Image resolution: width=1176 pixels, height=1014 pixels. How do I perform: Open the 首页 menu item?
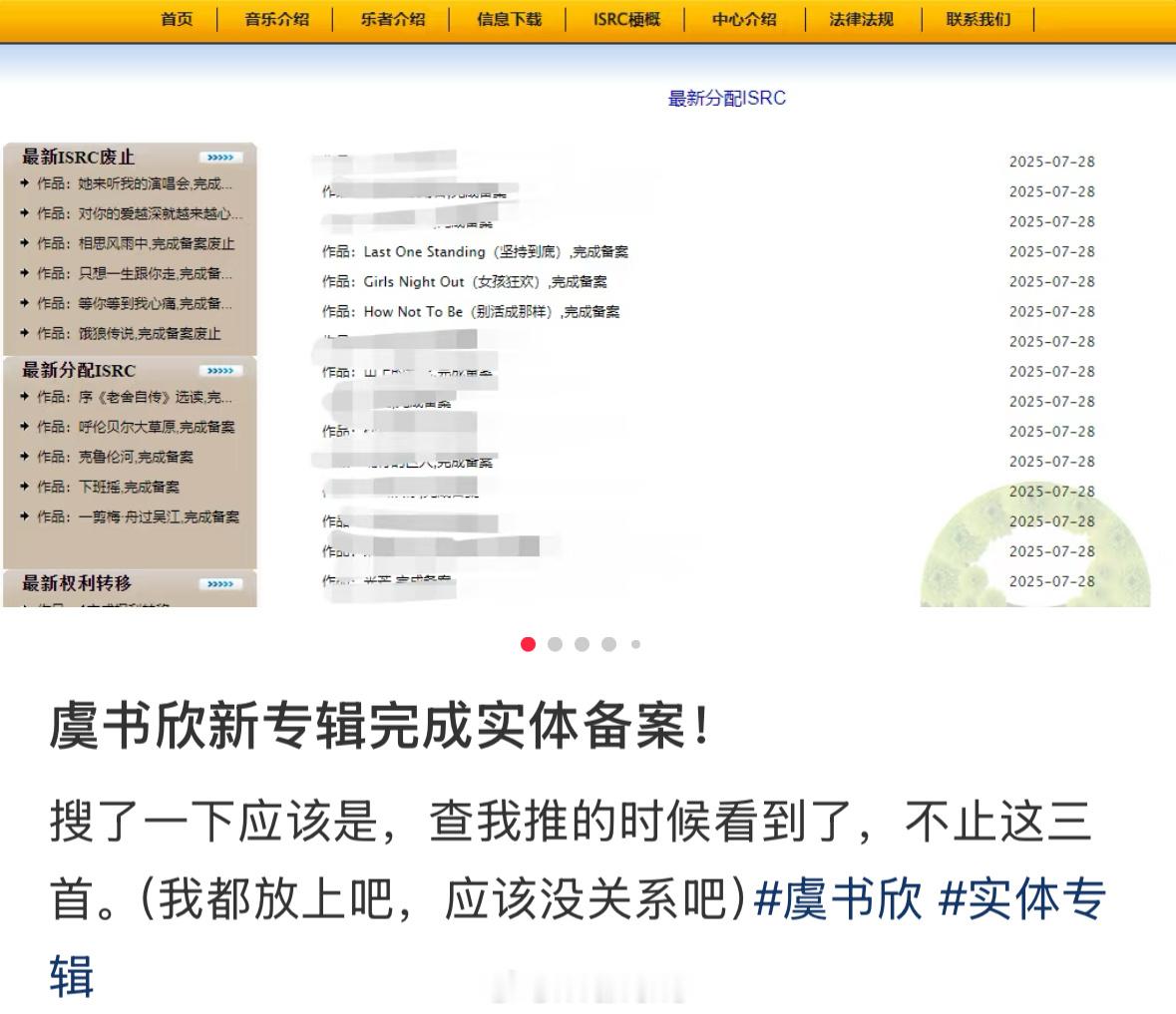click(x=177, y=20)
